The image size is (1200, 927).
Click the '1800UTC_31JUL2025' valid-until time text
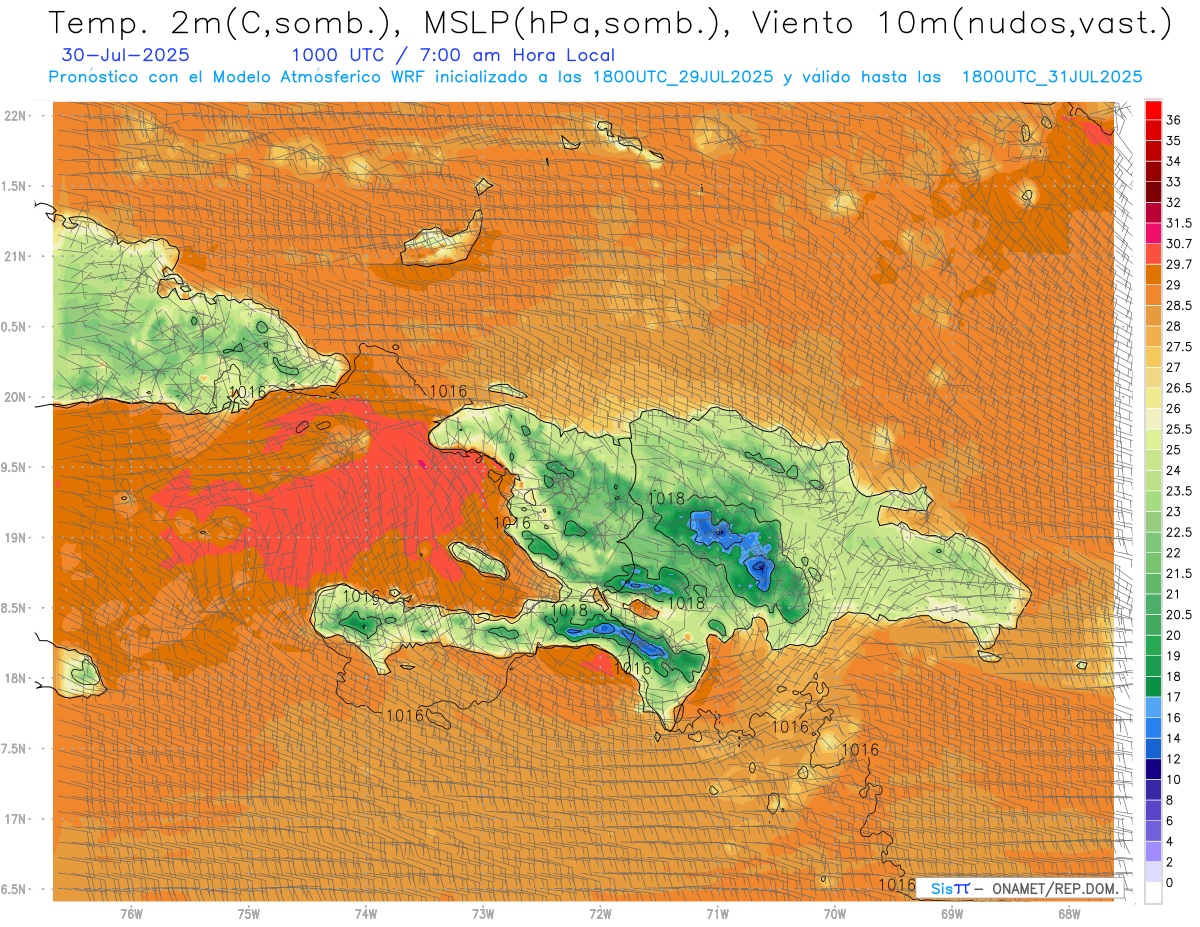(1052, 77)
